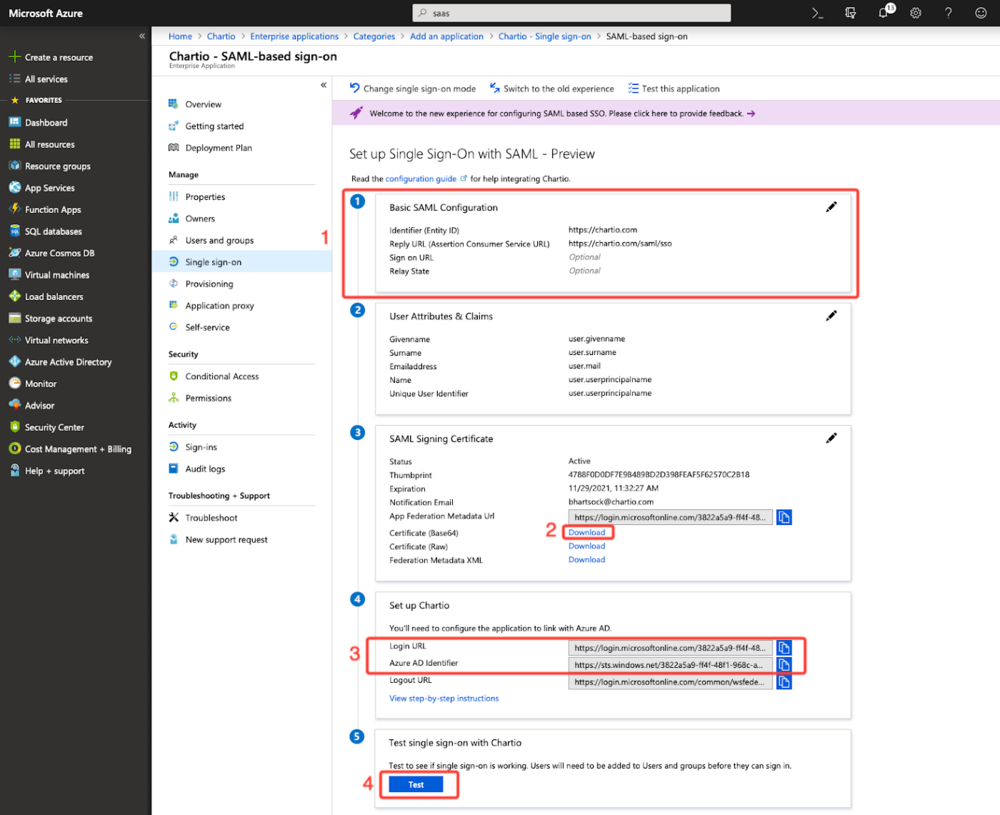This screenshot has width=1000, height=815.
Task: Open the Overview menu item
Action: 203,104
